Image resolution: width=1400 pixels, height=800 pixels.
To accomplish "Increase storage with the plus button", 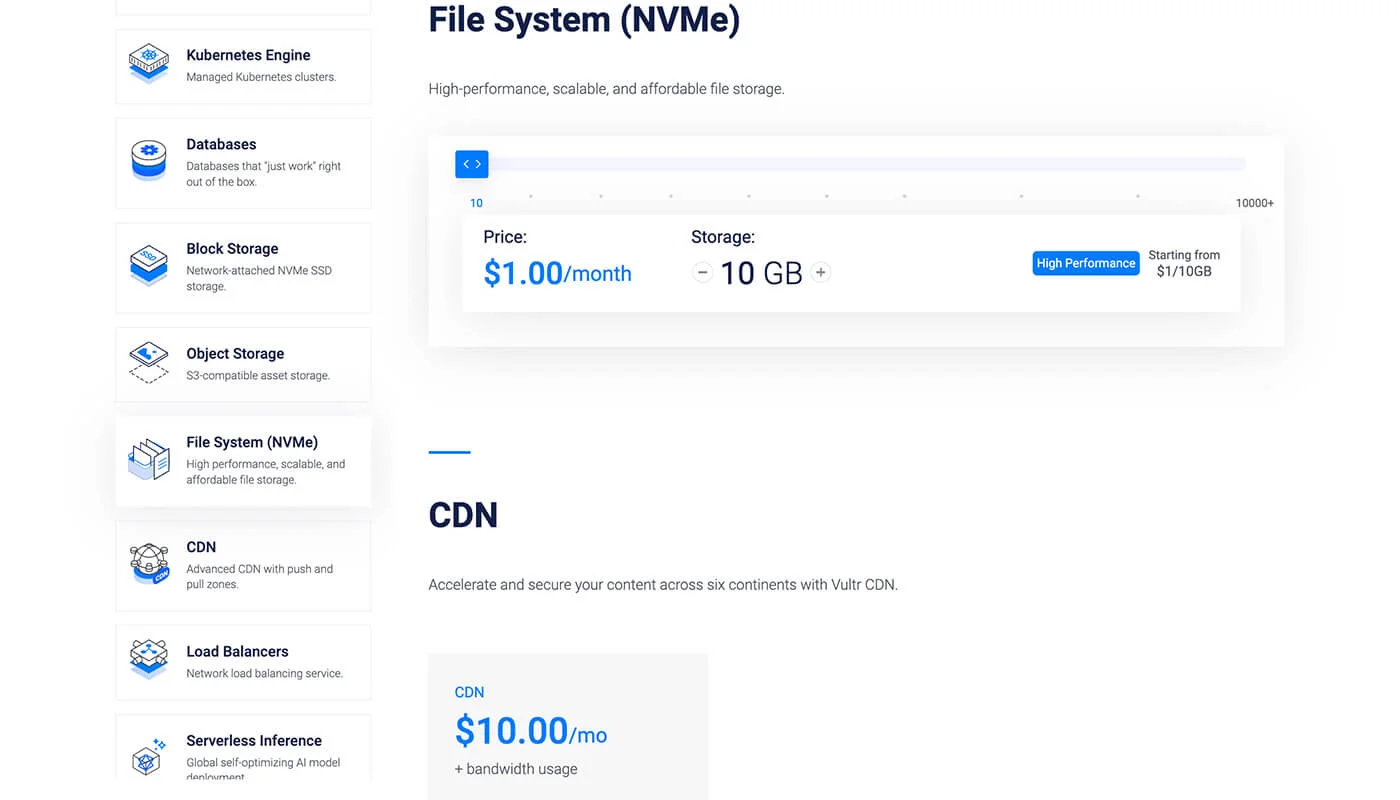I will pos(821,272).
